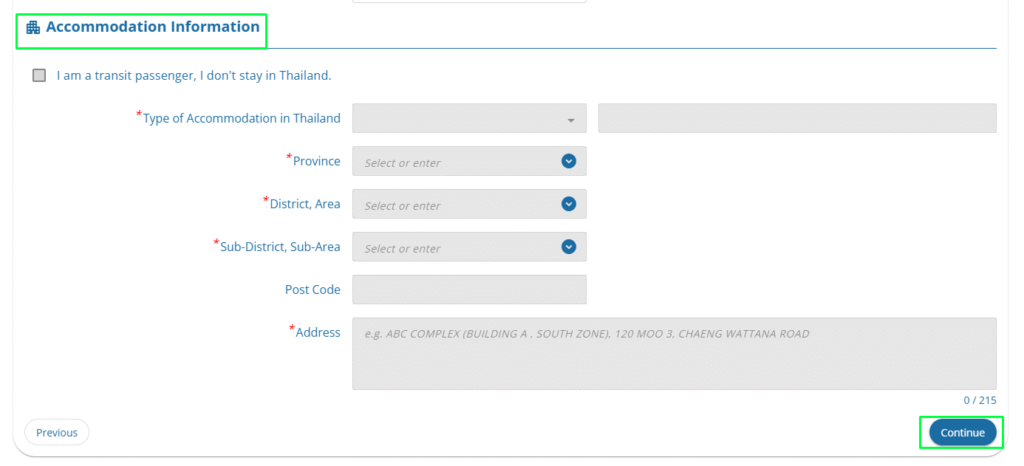The image size is (1024, 466).
Task: Click the District, Area 'Select or enter' placeholder
Action: click(x=402, y=205)
